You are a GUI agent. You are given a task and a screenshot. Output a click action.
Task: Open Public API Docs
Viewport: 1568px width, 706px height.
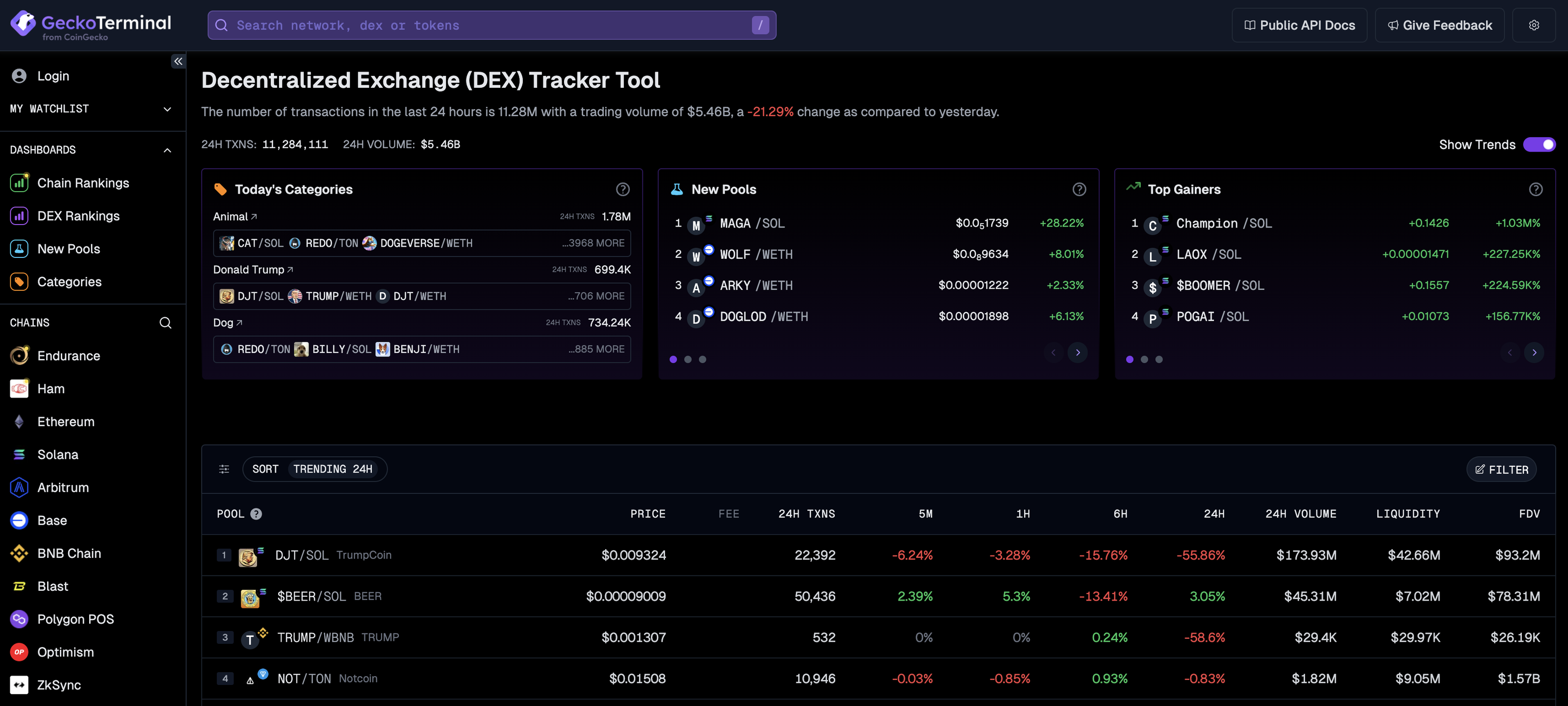[1300, 25]
